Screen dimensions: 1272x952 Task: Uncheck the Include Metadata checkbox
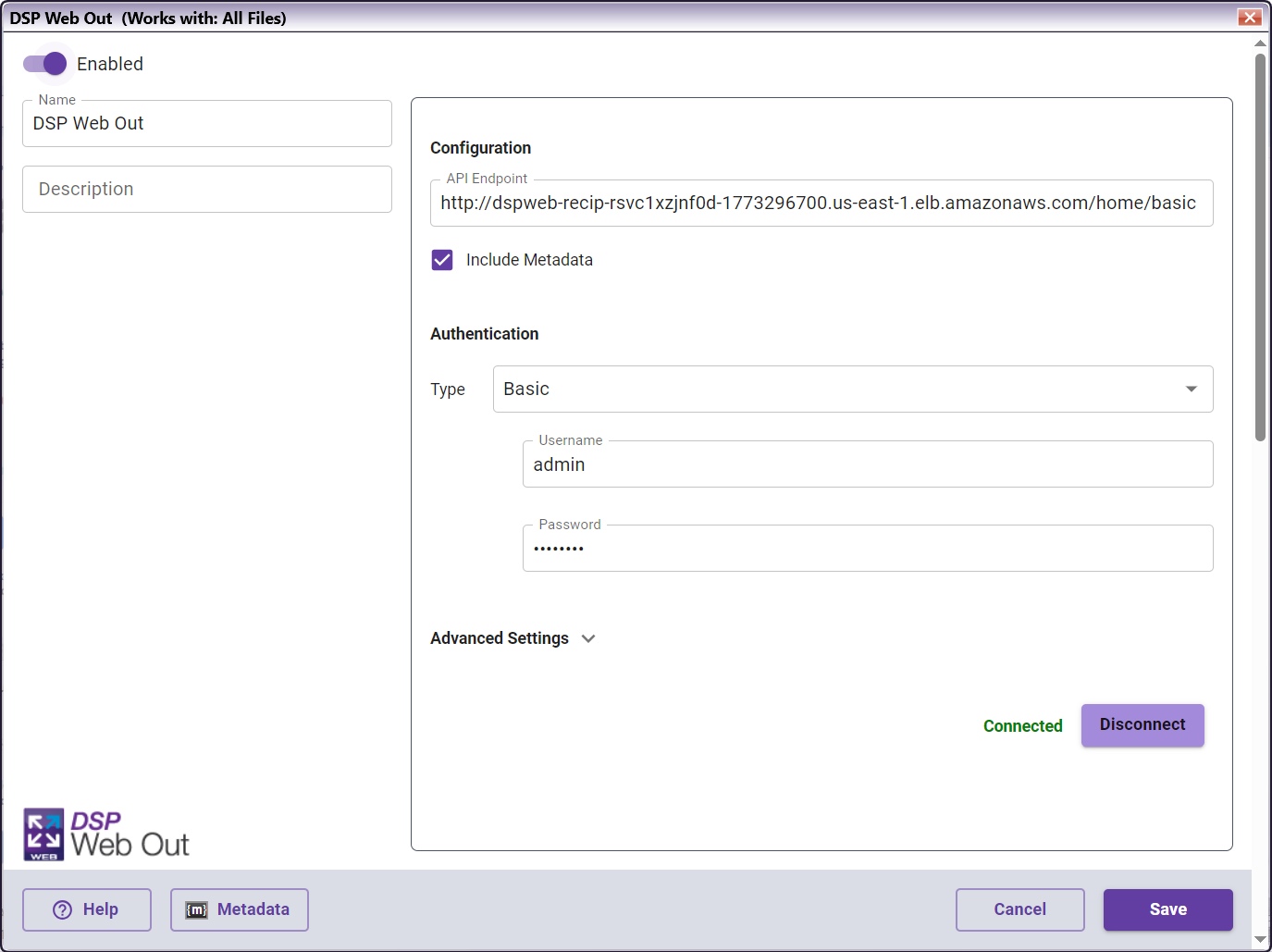[442, 260]
